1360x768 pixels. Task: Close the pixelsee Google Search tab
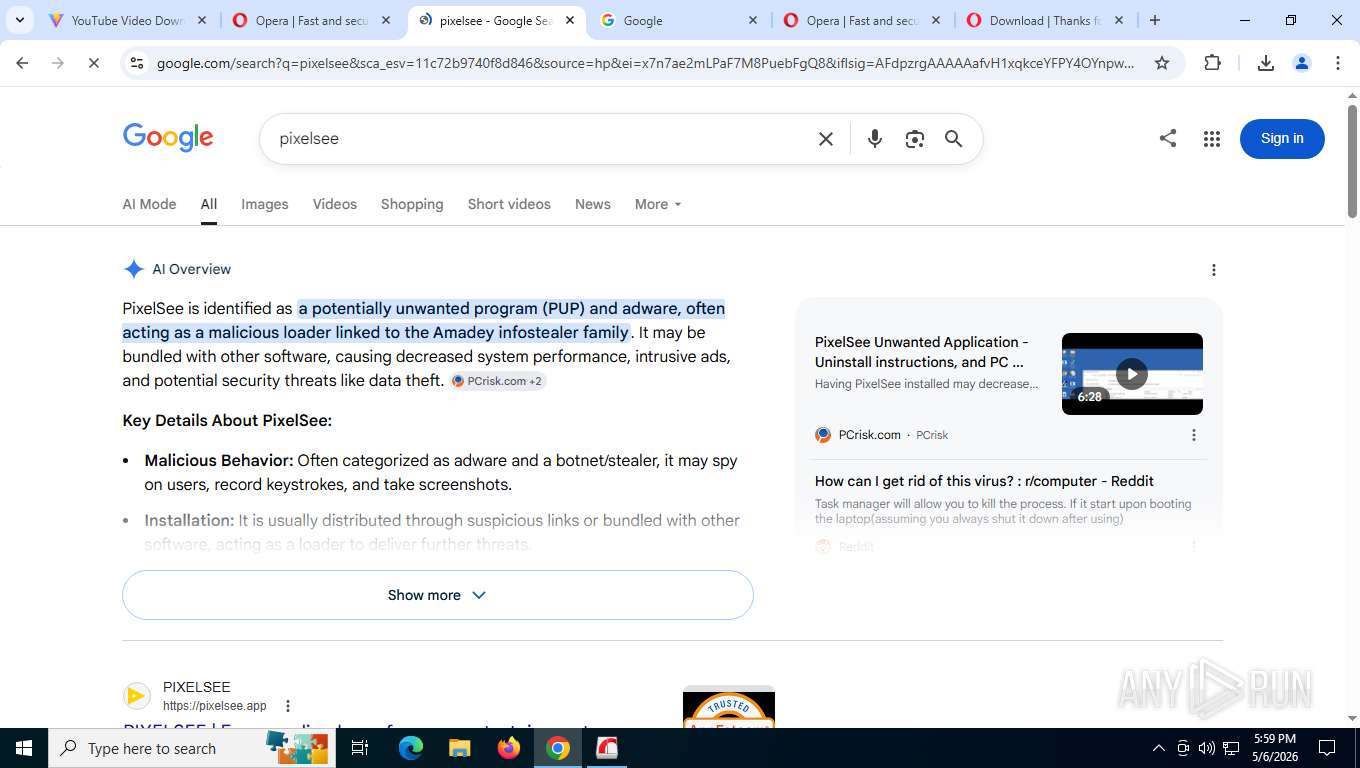pyautogui.click(x=571, y=20)
